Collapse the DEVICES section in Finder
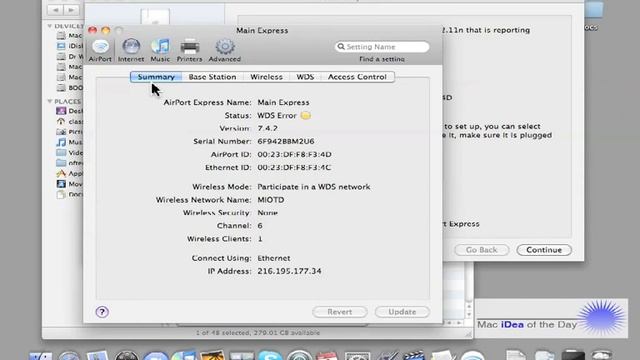 [x=50, y=26]
